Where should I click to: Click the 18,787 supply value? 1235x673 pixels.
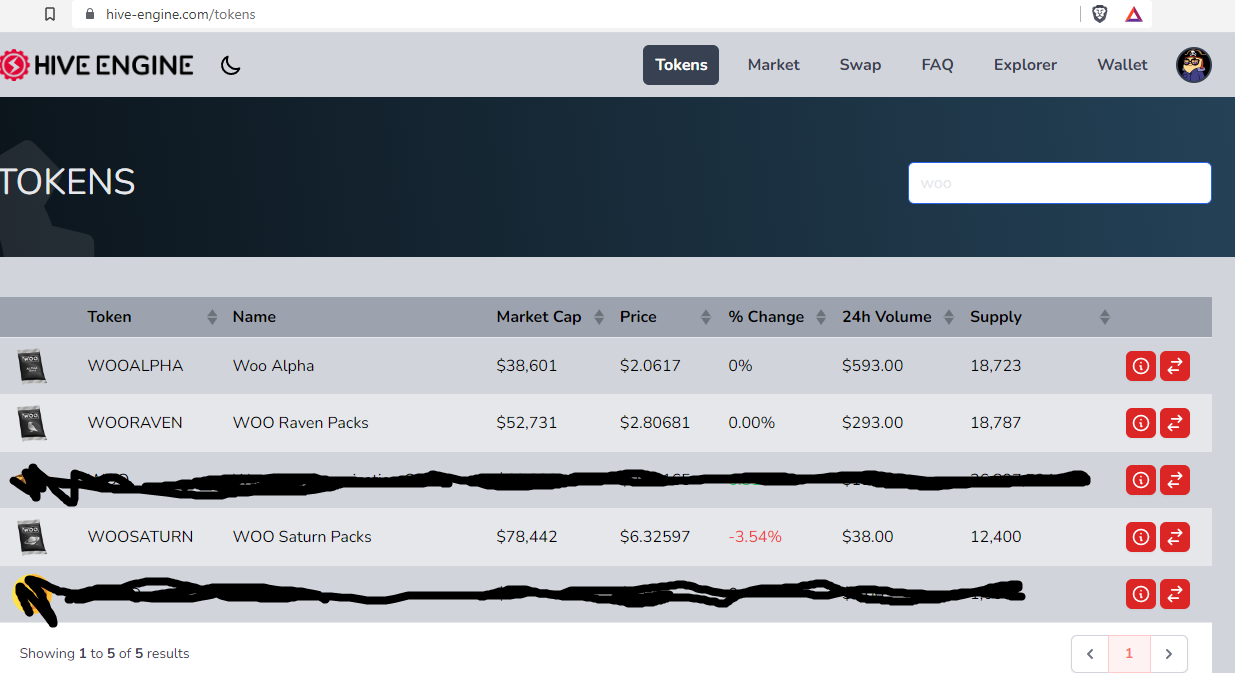pyautogui.click(x=996, y=423)
